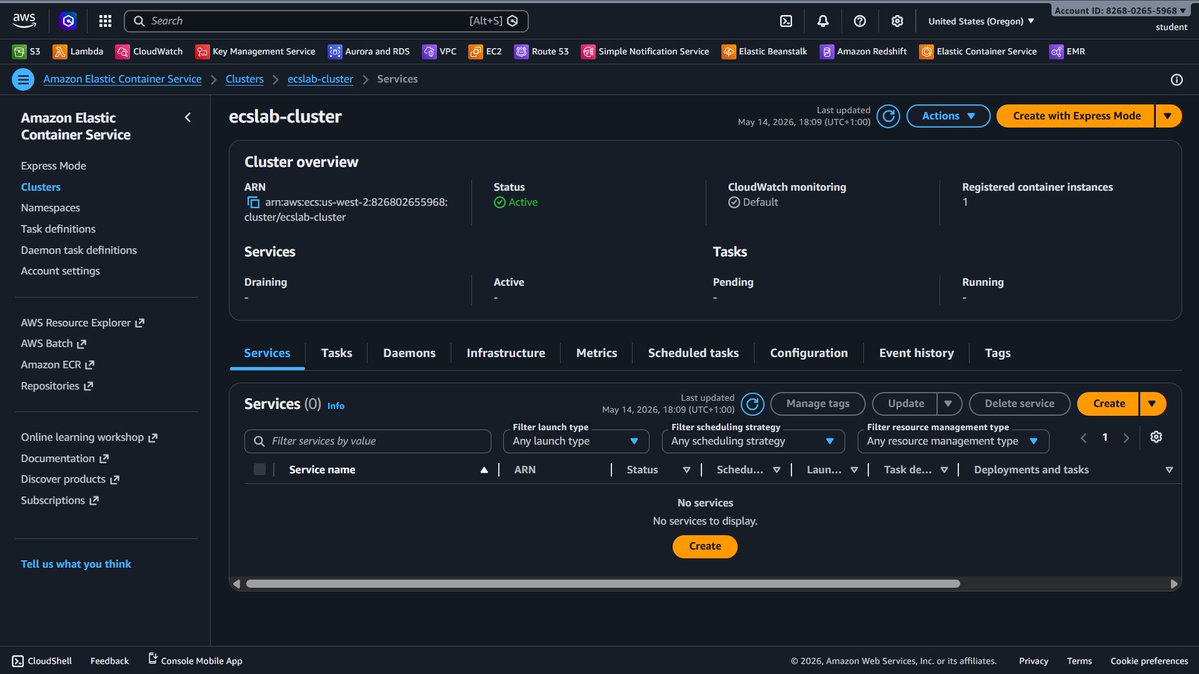
Task: Switch to the Infrastructure tab
Action: coord(505,353)
